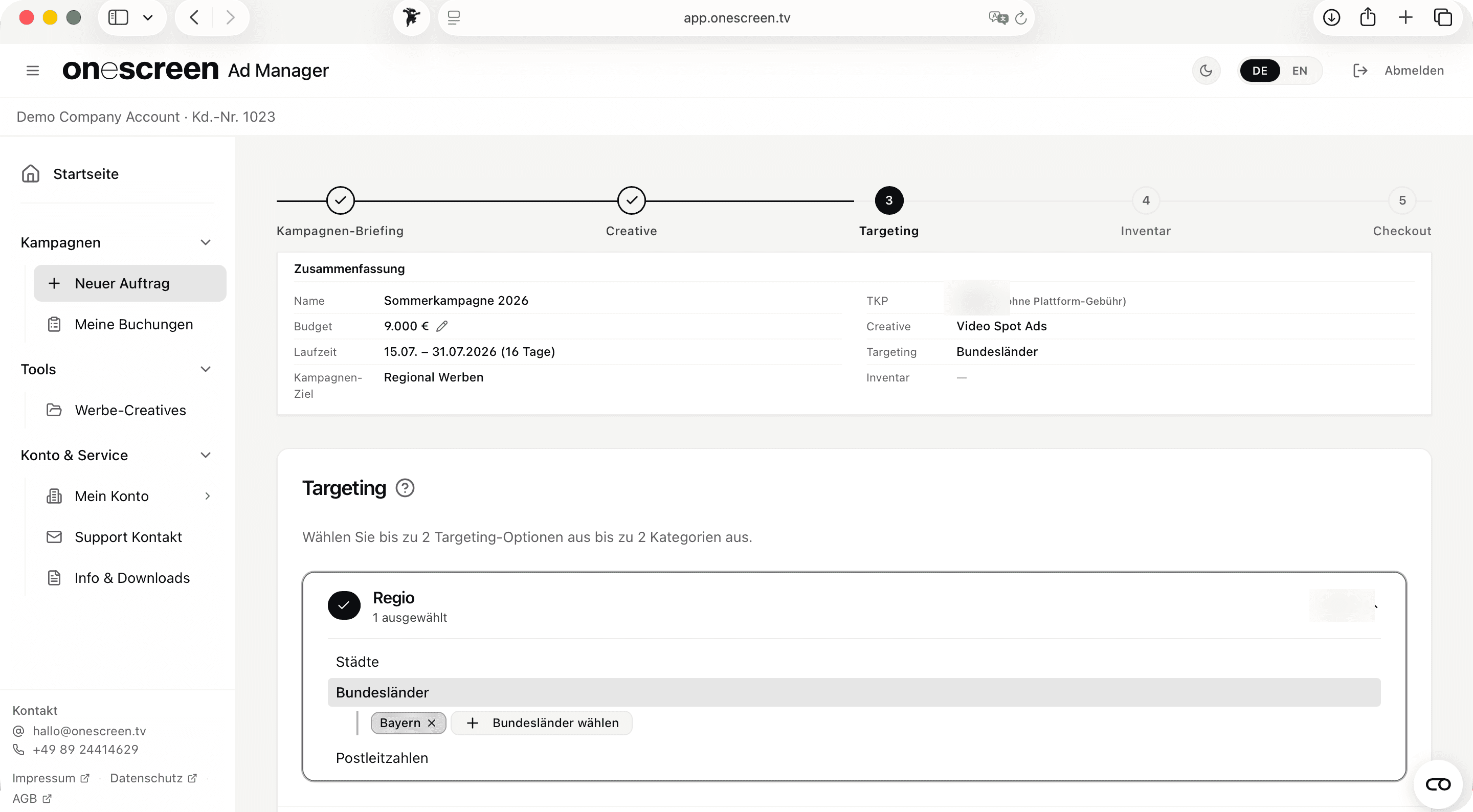1473x812 pixels.
Task: Select step 5 Checkout circle
Action: [1402, 200]
